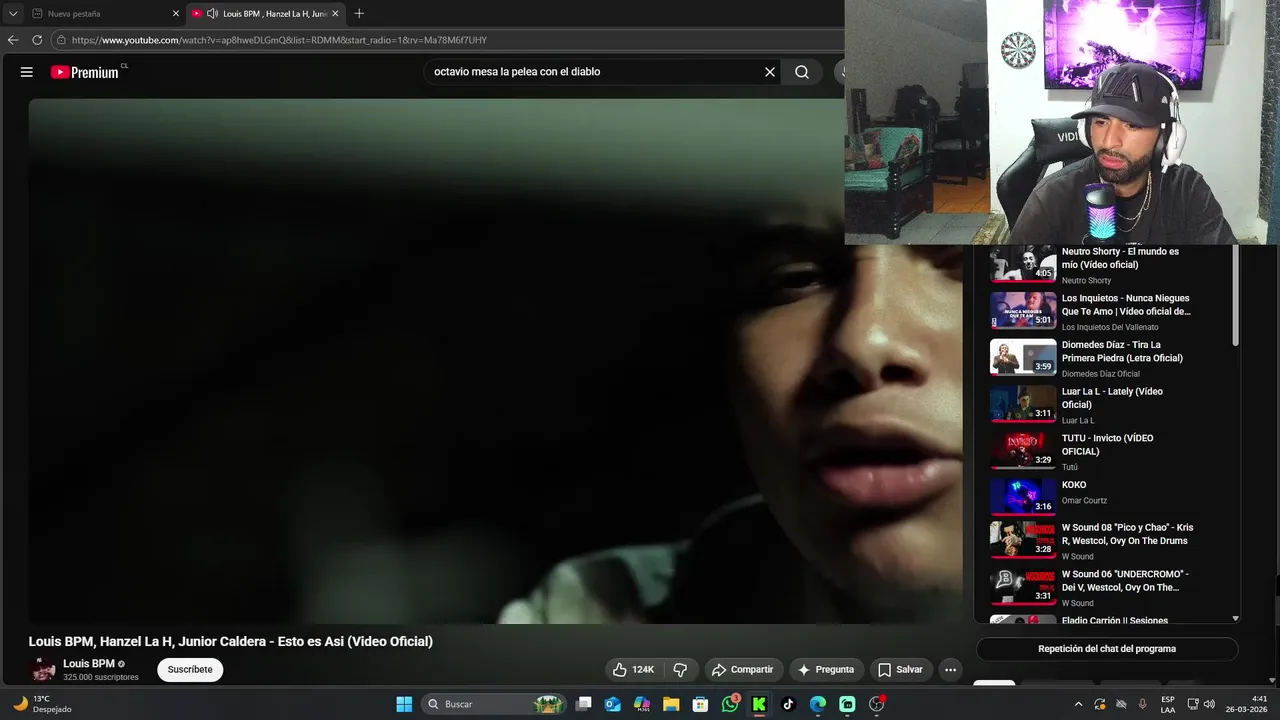Screen dimensions: 1280x720
Task: Select W Sound 06 UNDERCROMO title
Action: tap(1125, 581)
